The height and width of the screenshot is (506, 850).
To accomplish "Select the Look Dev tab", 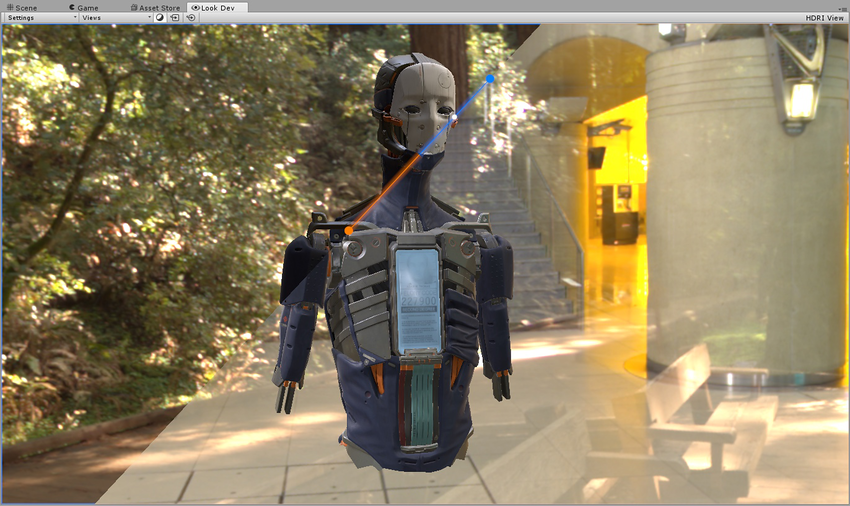I will (213, 8).
